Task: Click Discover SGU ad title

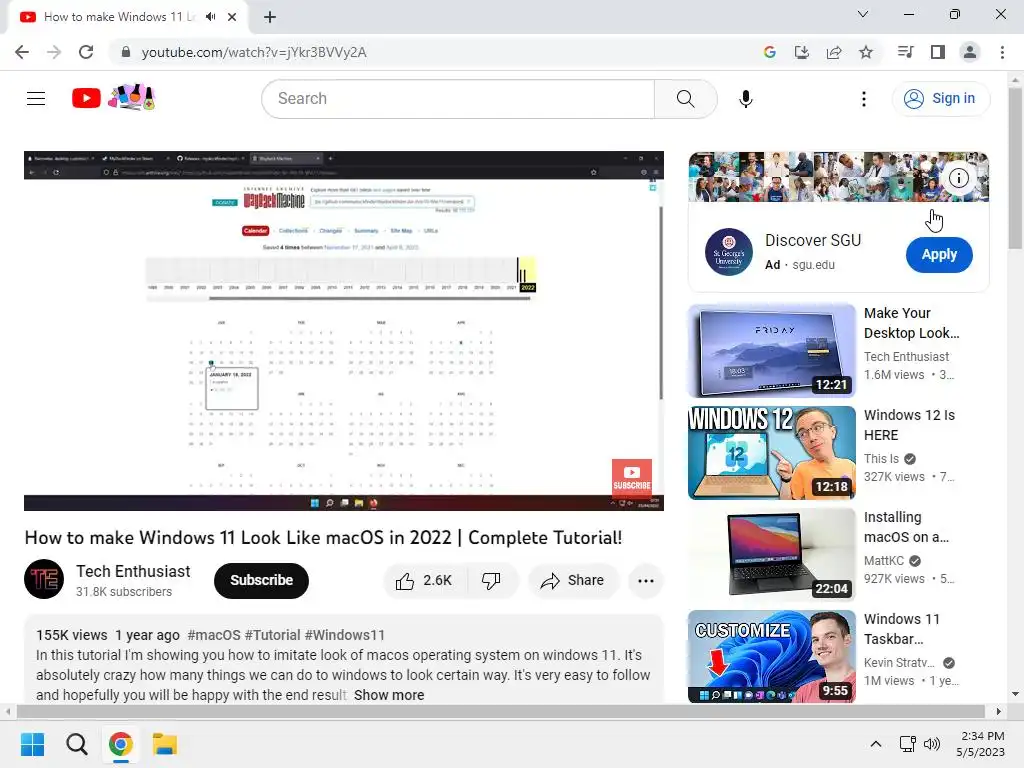Action: coord(813,240)
